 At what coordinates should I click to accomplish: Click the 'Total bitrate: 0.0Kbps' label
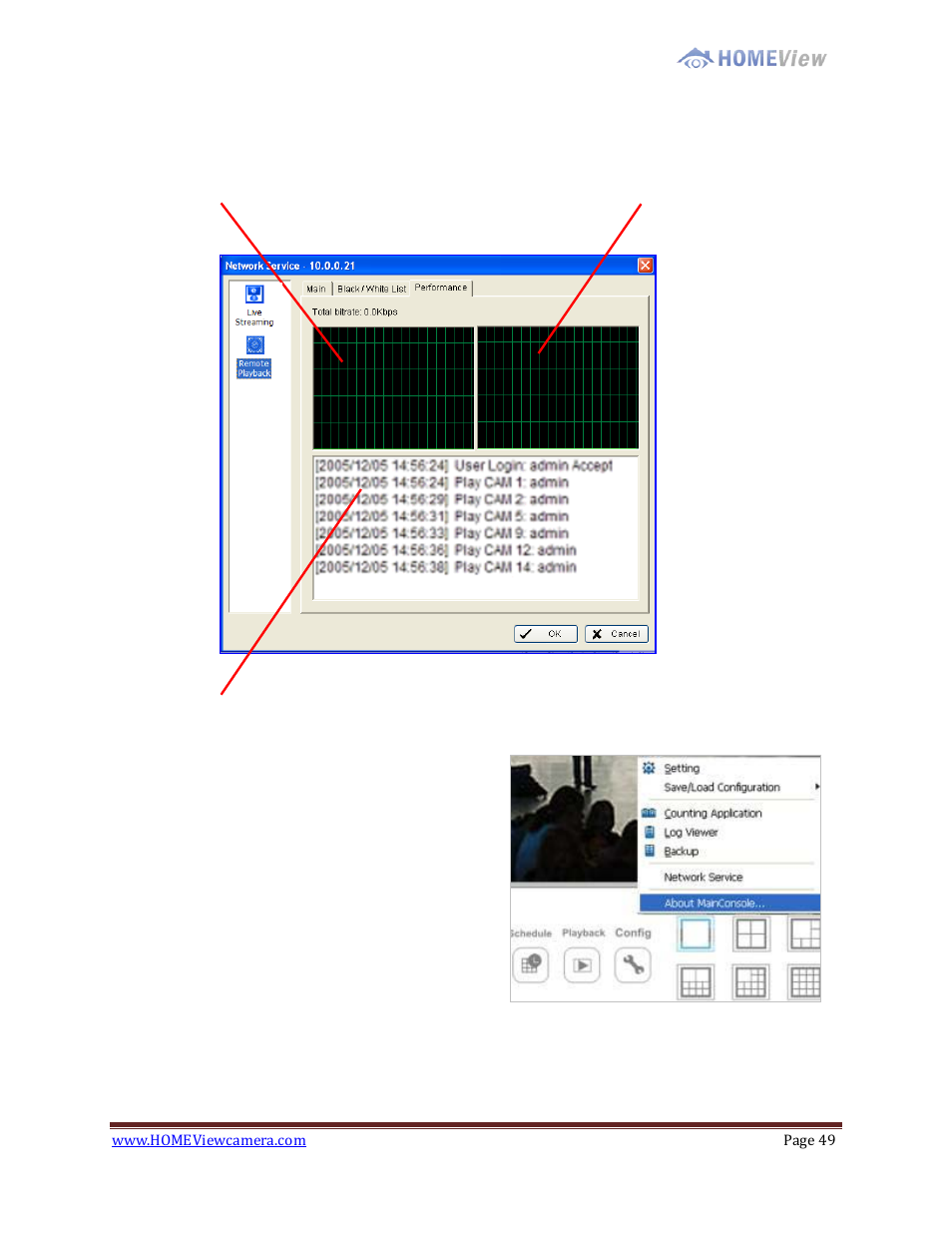click(x=354, y=312)
